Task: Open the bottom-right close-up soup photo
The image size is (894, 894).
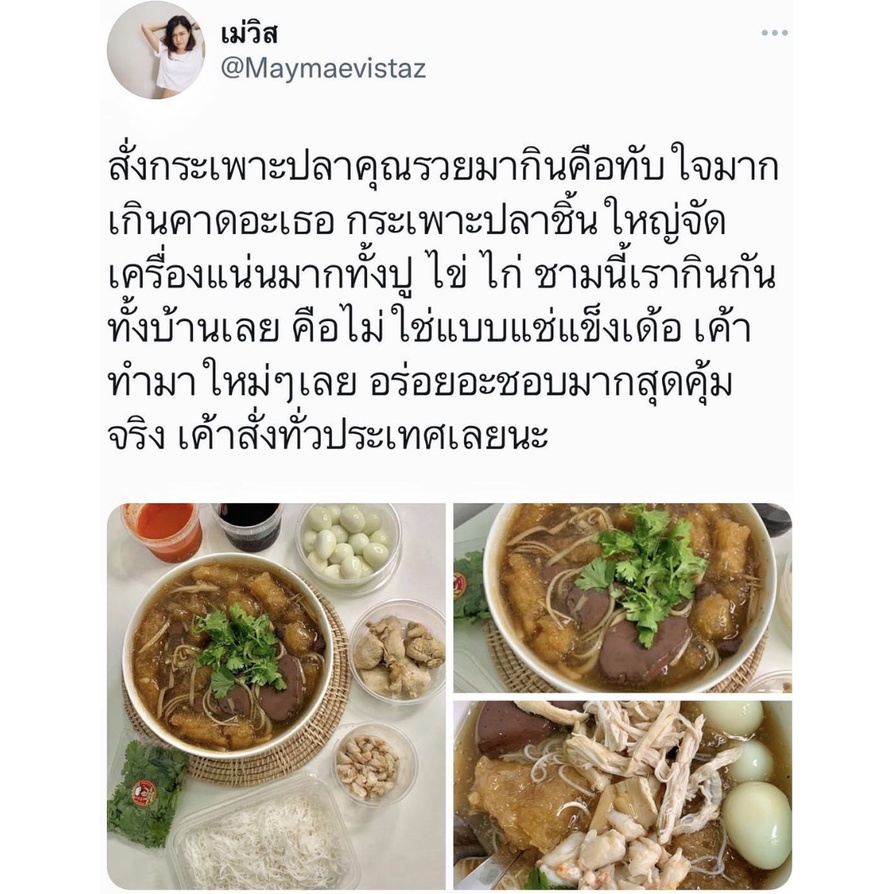Action: (623, 794)
